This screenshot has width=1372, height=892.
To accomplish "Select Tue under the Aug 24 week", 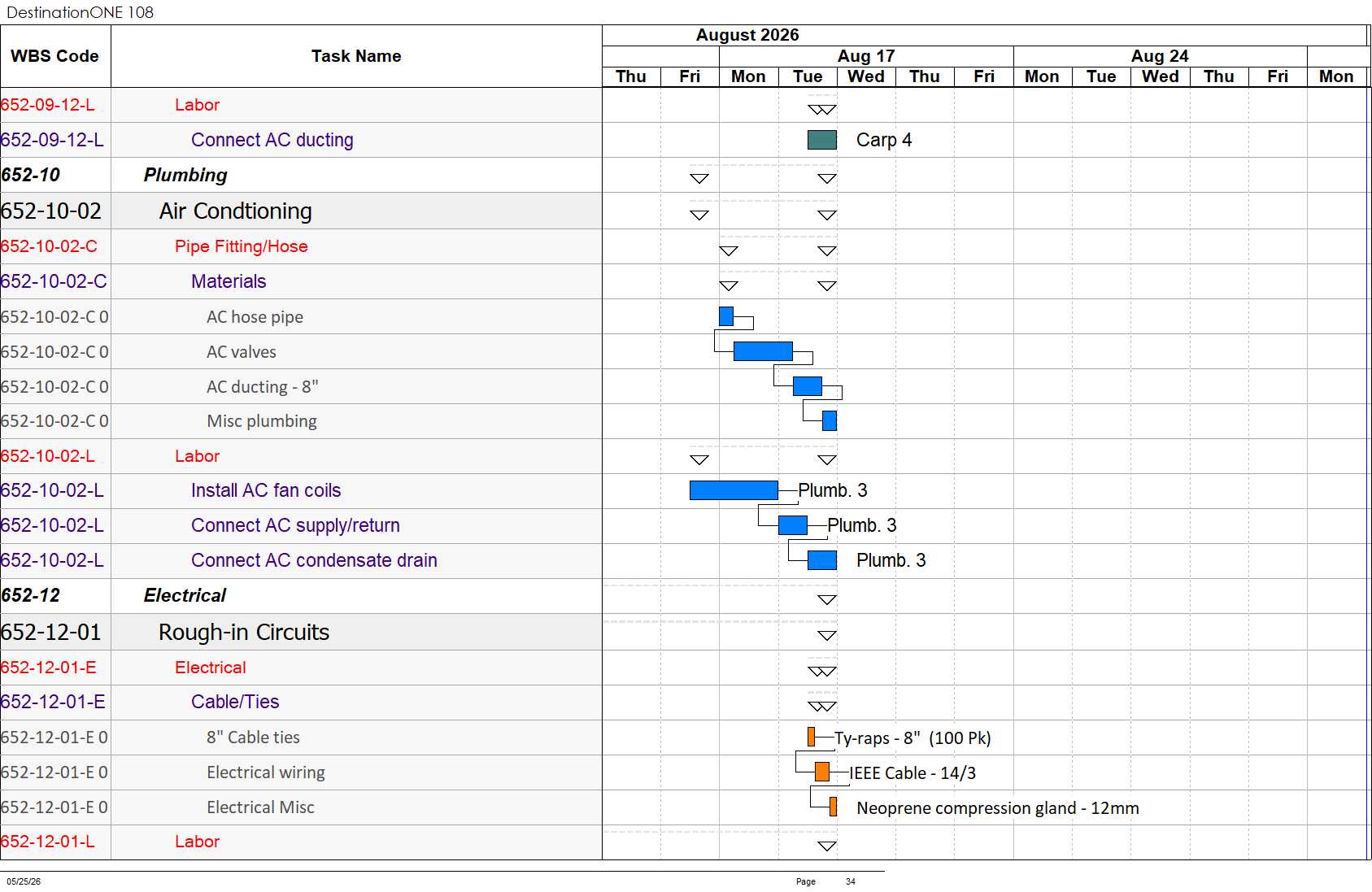I will [1101, 76].
